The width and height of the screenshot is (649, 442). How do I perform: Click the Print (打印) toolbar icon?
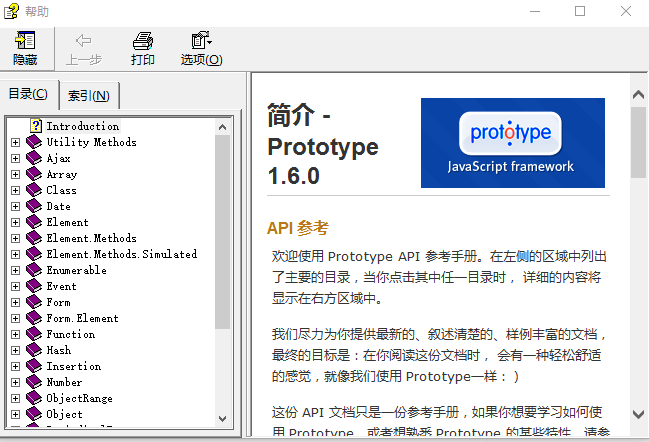[x=143, y=42]
